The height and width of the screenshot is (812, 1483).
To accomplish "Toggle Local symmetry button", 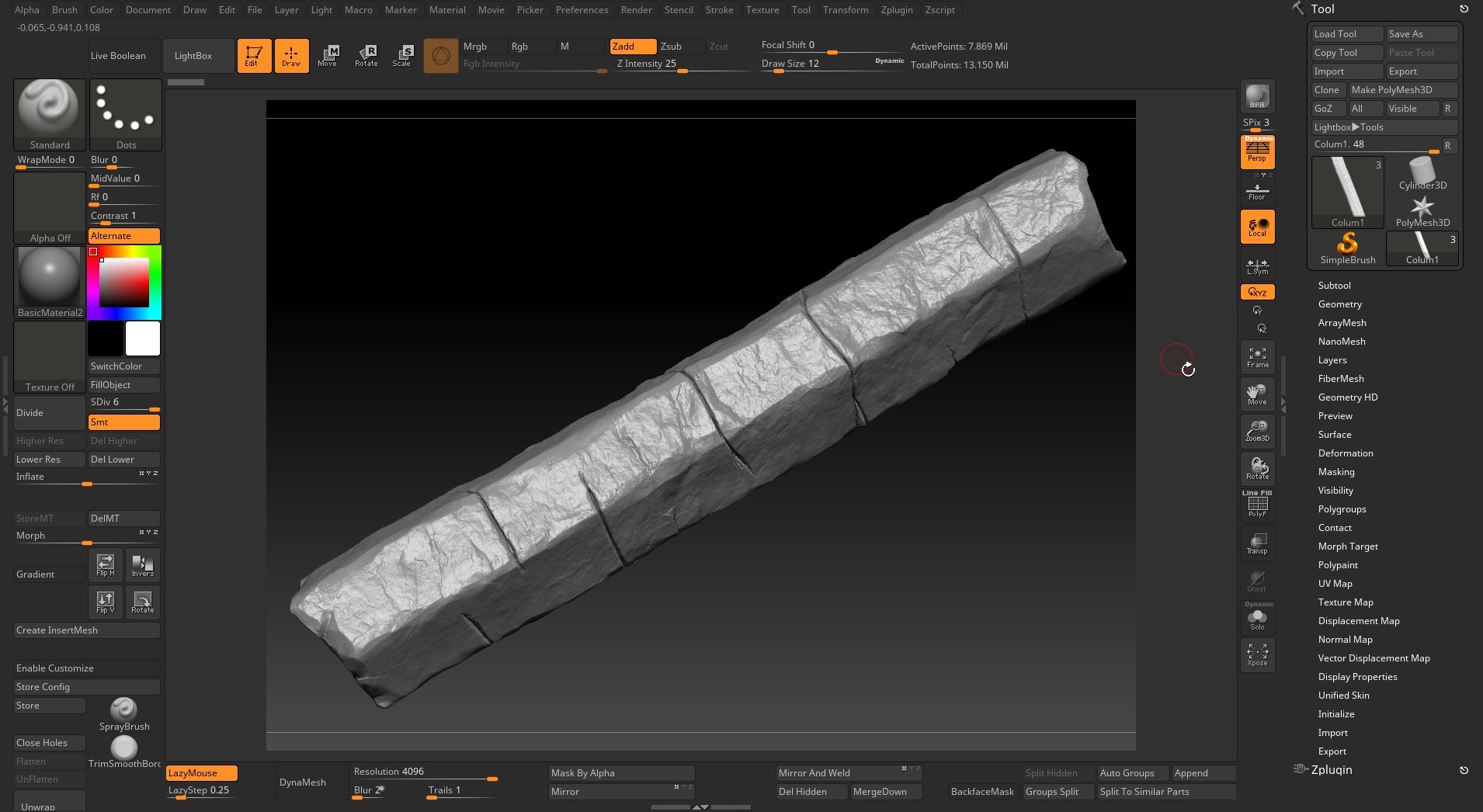I will point(1257,227).
